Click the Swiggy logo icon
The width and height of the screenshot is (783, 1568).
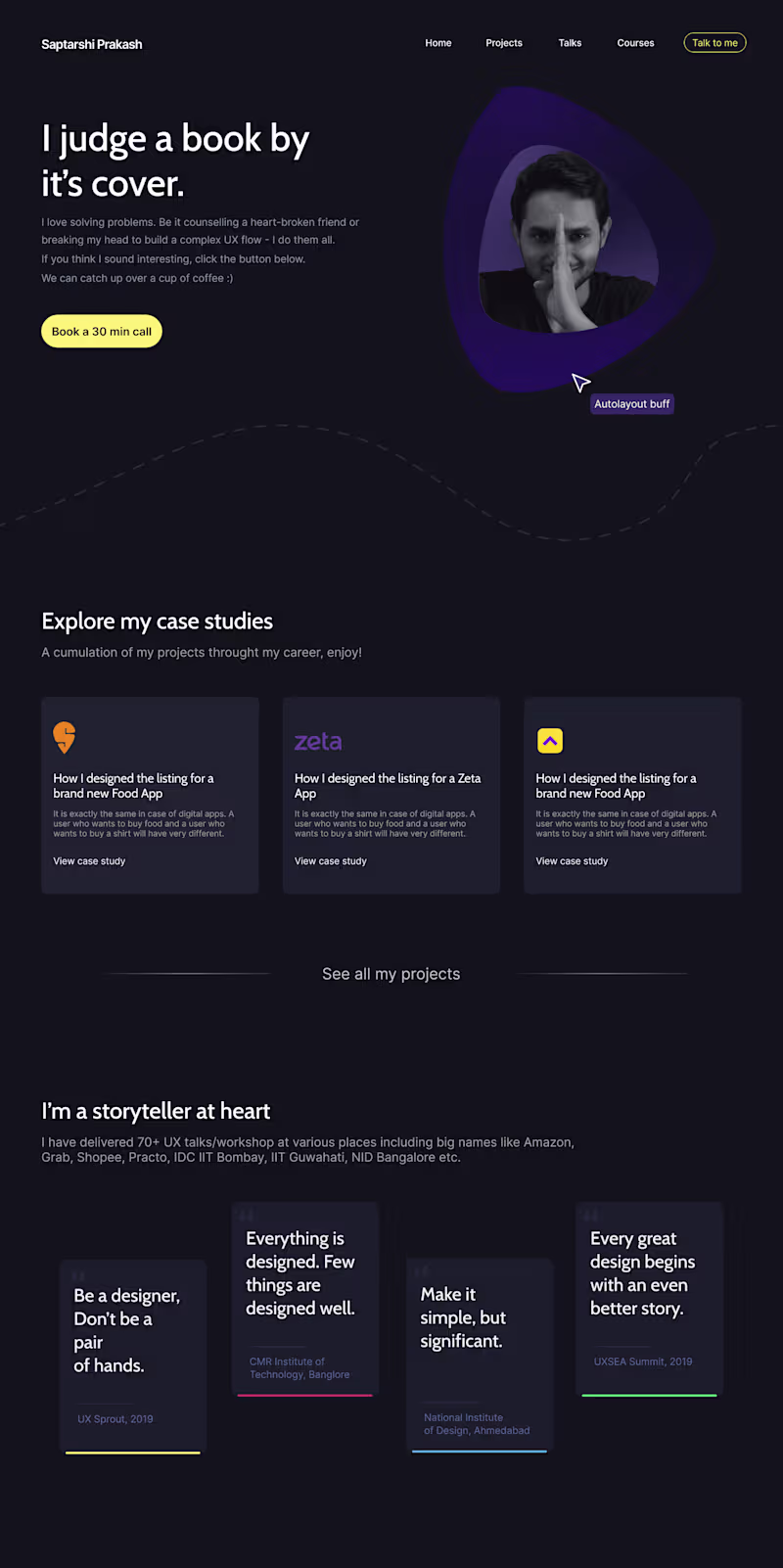click(65, 737)
